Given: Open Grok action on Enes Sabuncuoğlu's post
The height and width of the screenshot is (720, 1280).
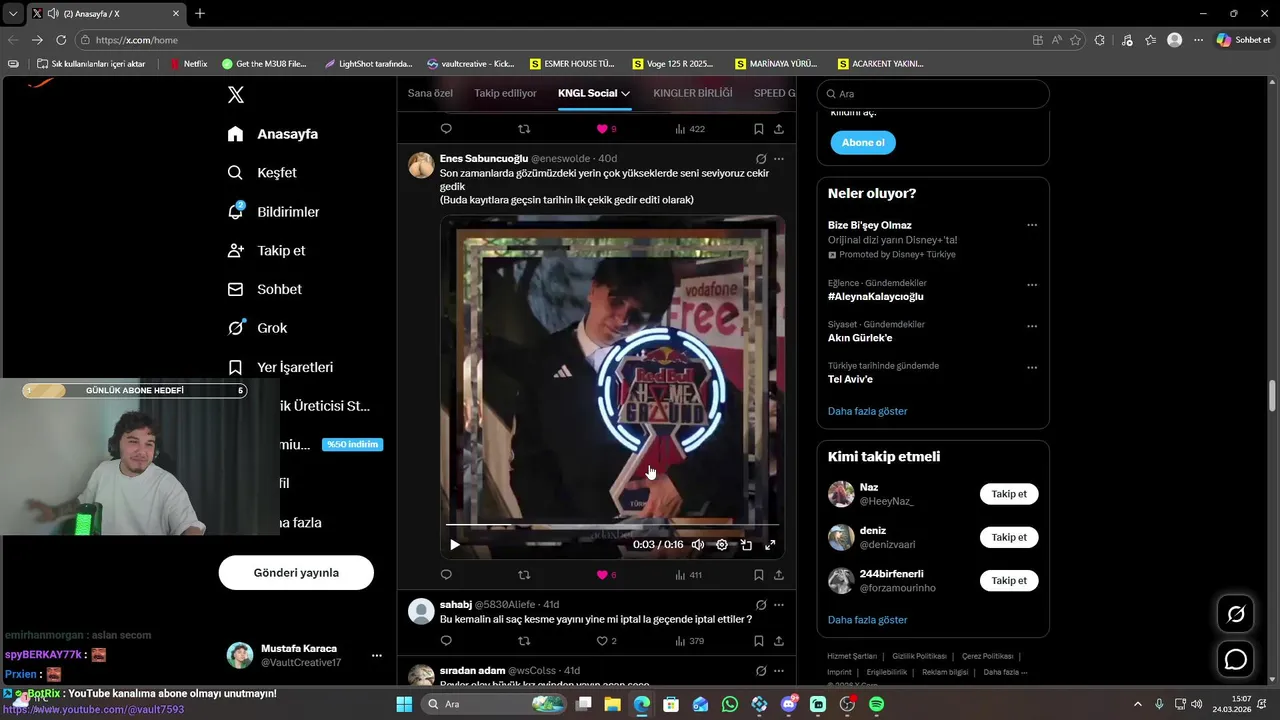Looking at the screenshot, I should point(761,159).
